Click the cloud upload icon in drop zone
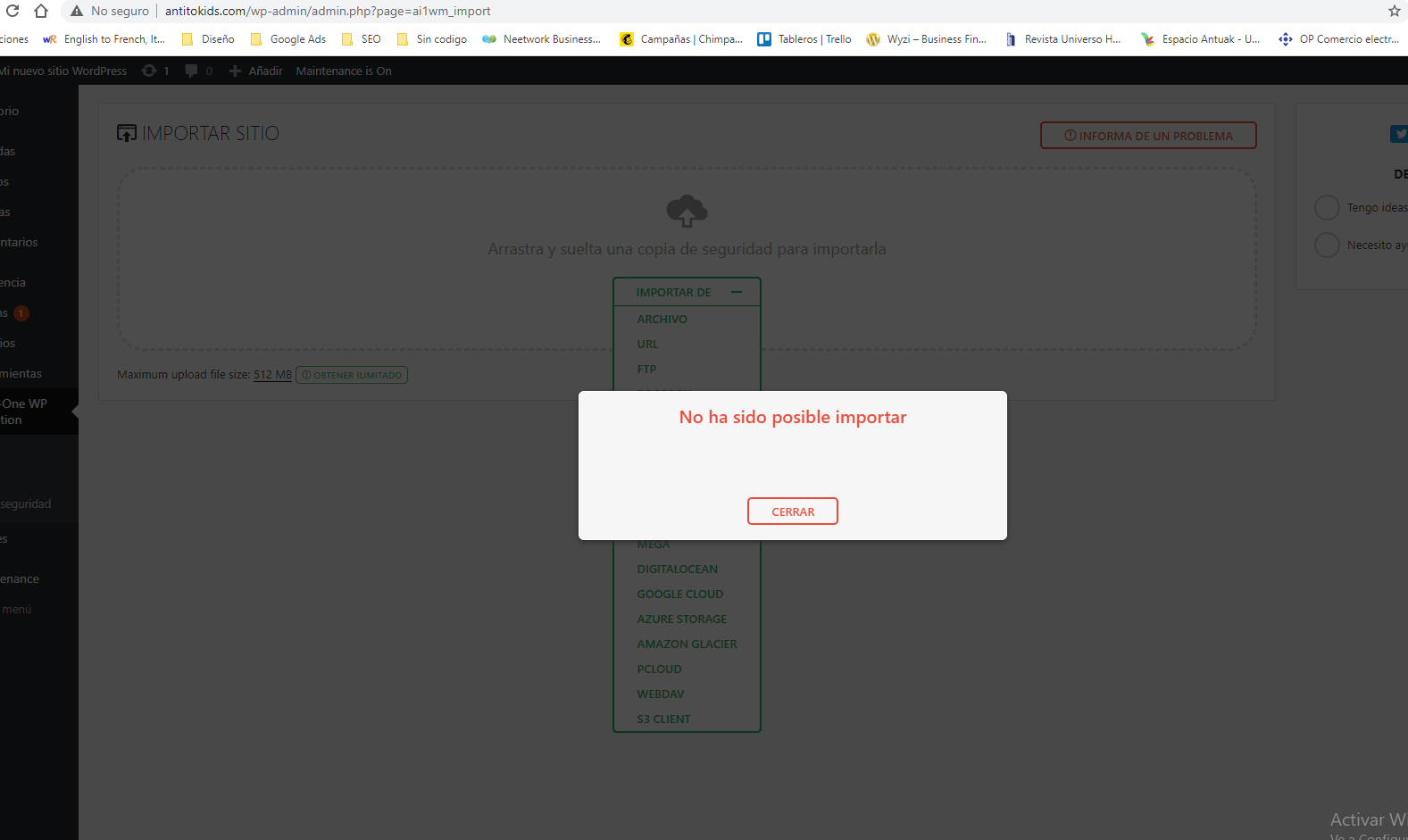Image resolution: width=1408 pixels, height=840 pixels. coord(687,211)
